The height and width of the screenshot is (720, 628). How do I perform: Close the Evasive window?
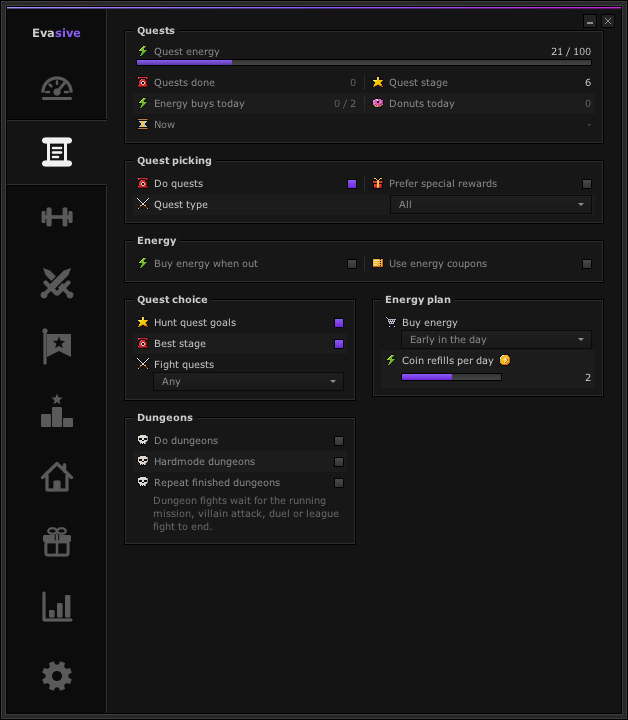608,21
